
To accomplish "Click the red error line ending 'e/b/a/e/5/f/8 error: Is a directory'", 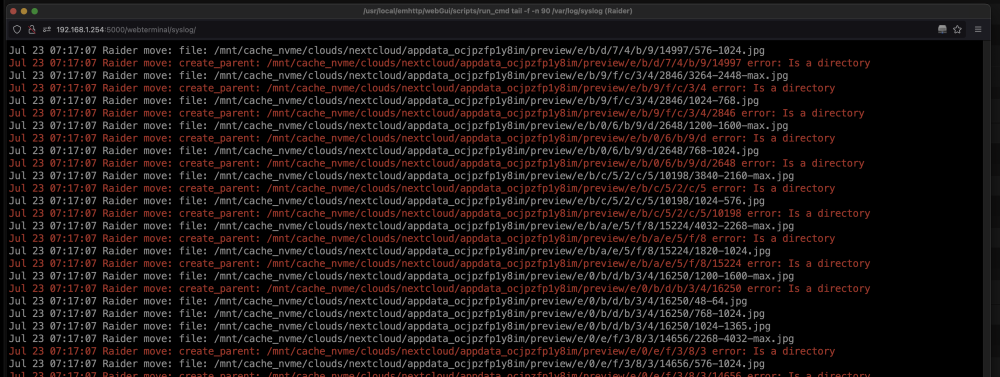I will 422,239.
